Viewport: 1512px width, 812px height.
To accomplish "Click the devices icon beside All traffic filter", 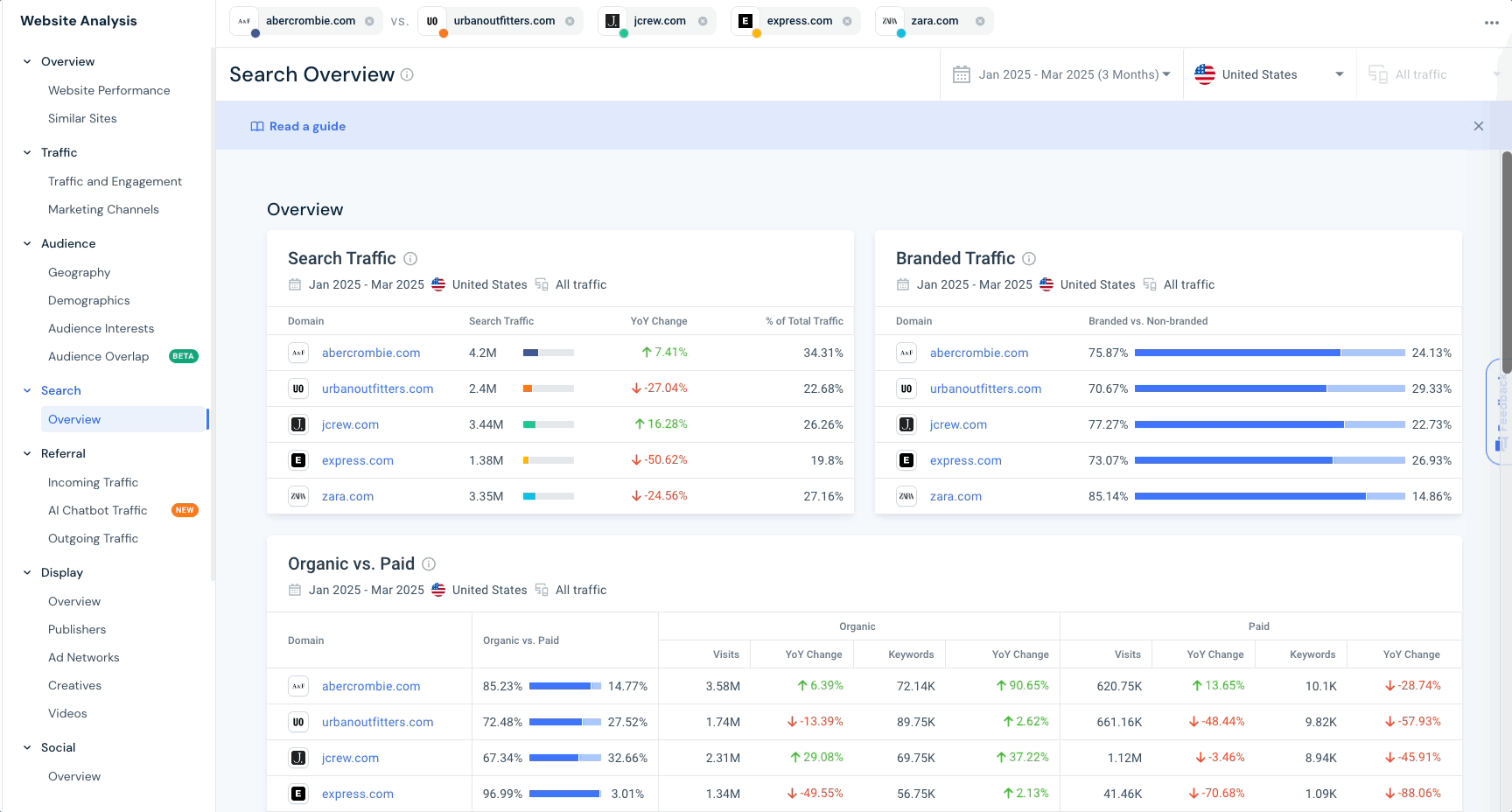I will coord(1378,74).
